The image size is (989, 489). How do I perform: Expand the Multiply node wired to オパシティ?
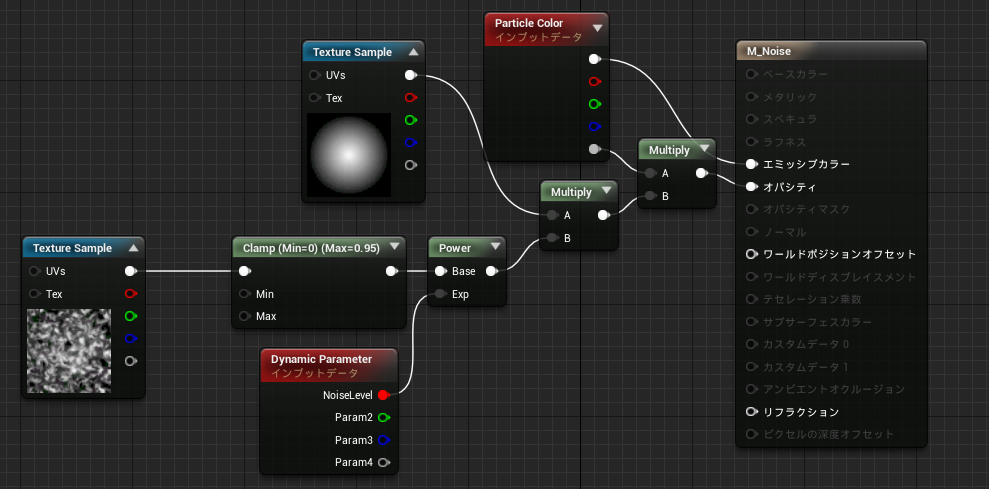[705, 149]
